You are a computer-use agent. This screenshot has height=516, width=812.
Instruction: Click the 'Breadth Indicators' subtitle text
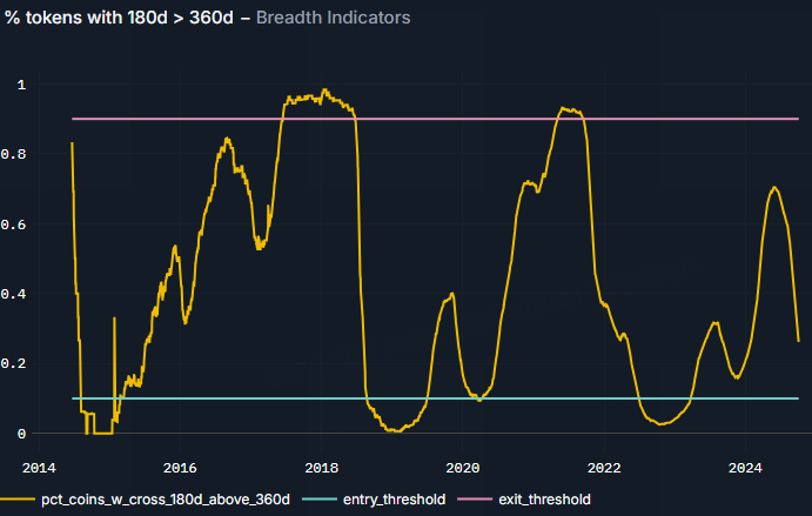(333, 18)
